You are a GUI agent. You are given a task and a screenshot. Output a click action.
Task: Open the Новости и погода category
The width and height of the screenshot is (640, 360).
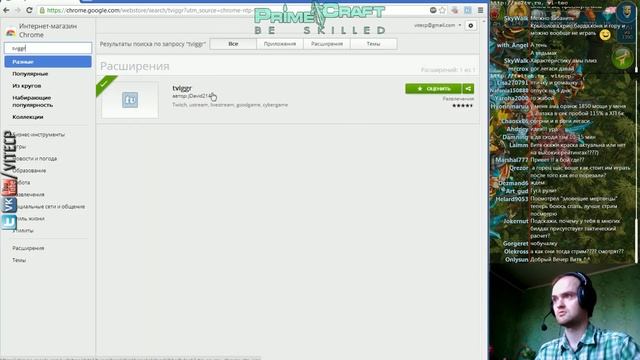(x=34, y=158)
